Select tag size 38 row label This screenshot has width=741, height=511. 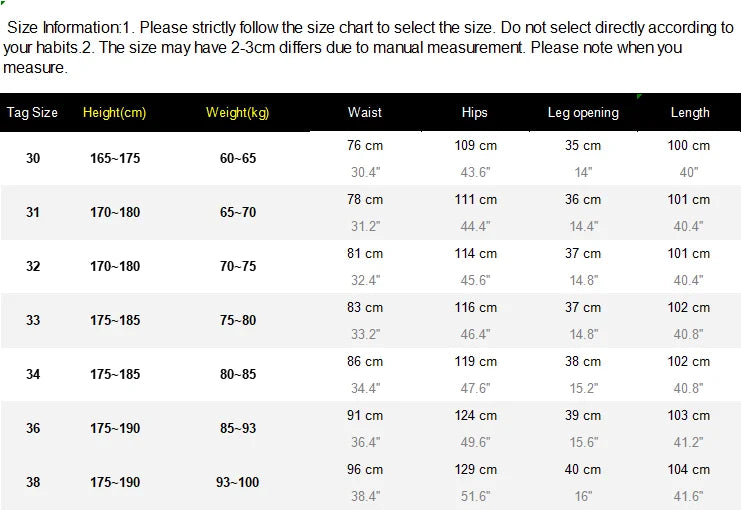pyautogui.click(x=33, y=482)
